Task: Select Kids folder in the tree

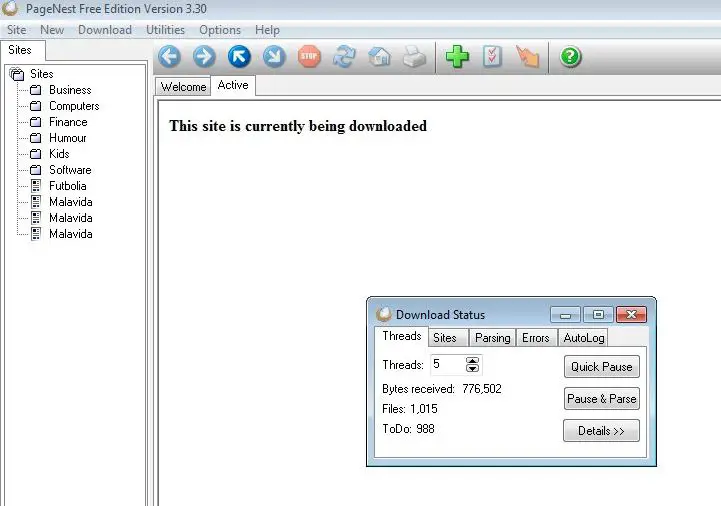Action: click(x=59, y=154)
